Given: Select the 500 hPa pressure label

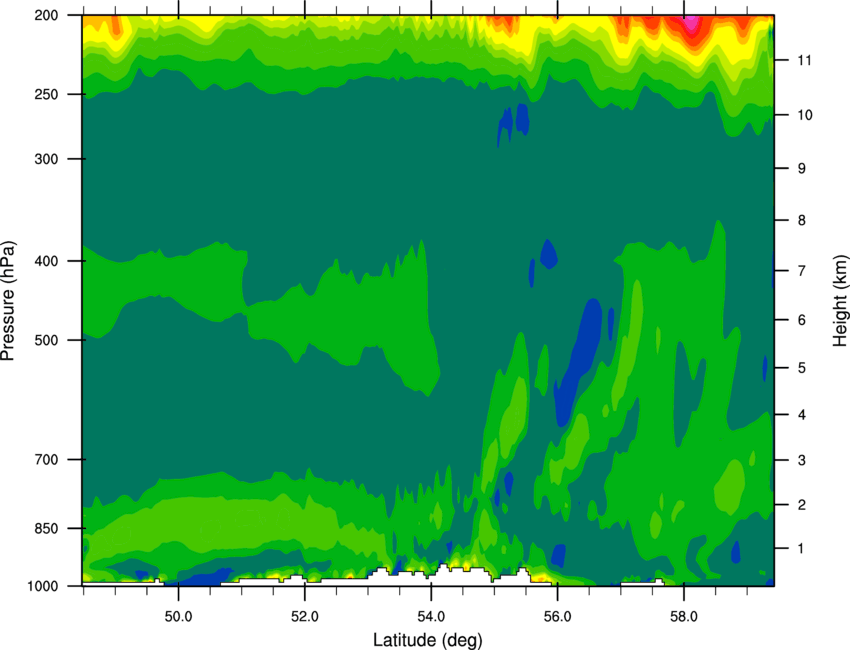Looking at the screenshot, I should pyautogui.click(x=46, y=340).
